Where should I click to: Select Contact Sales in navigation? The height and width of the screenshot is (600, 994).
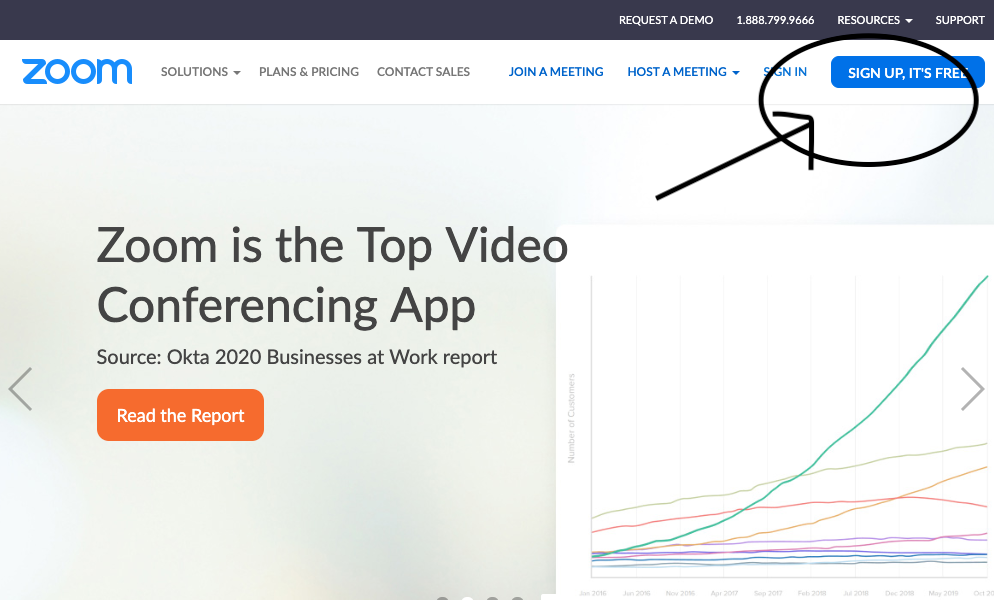pos(423,72)
